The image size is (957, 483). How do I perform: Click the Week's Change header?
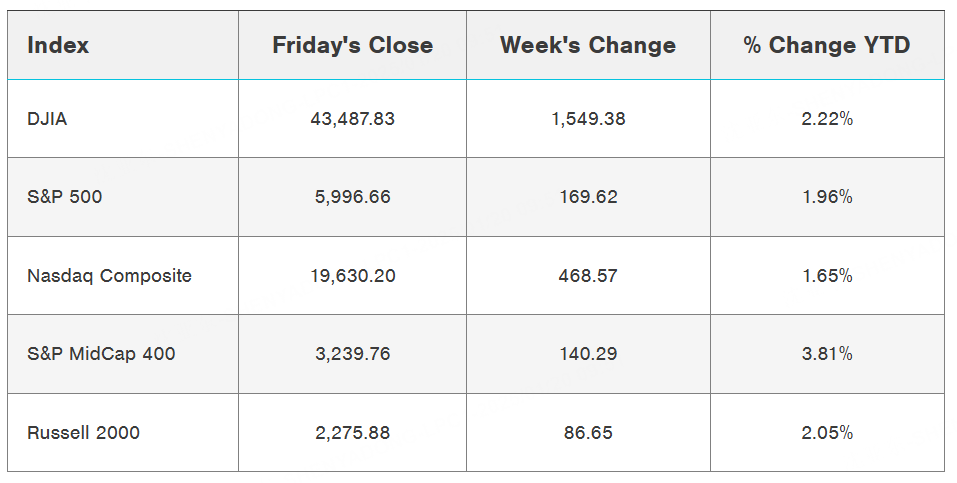coord(588,45)
